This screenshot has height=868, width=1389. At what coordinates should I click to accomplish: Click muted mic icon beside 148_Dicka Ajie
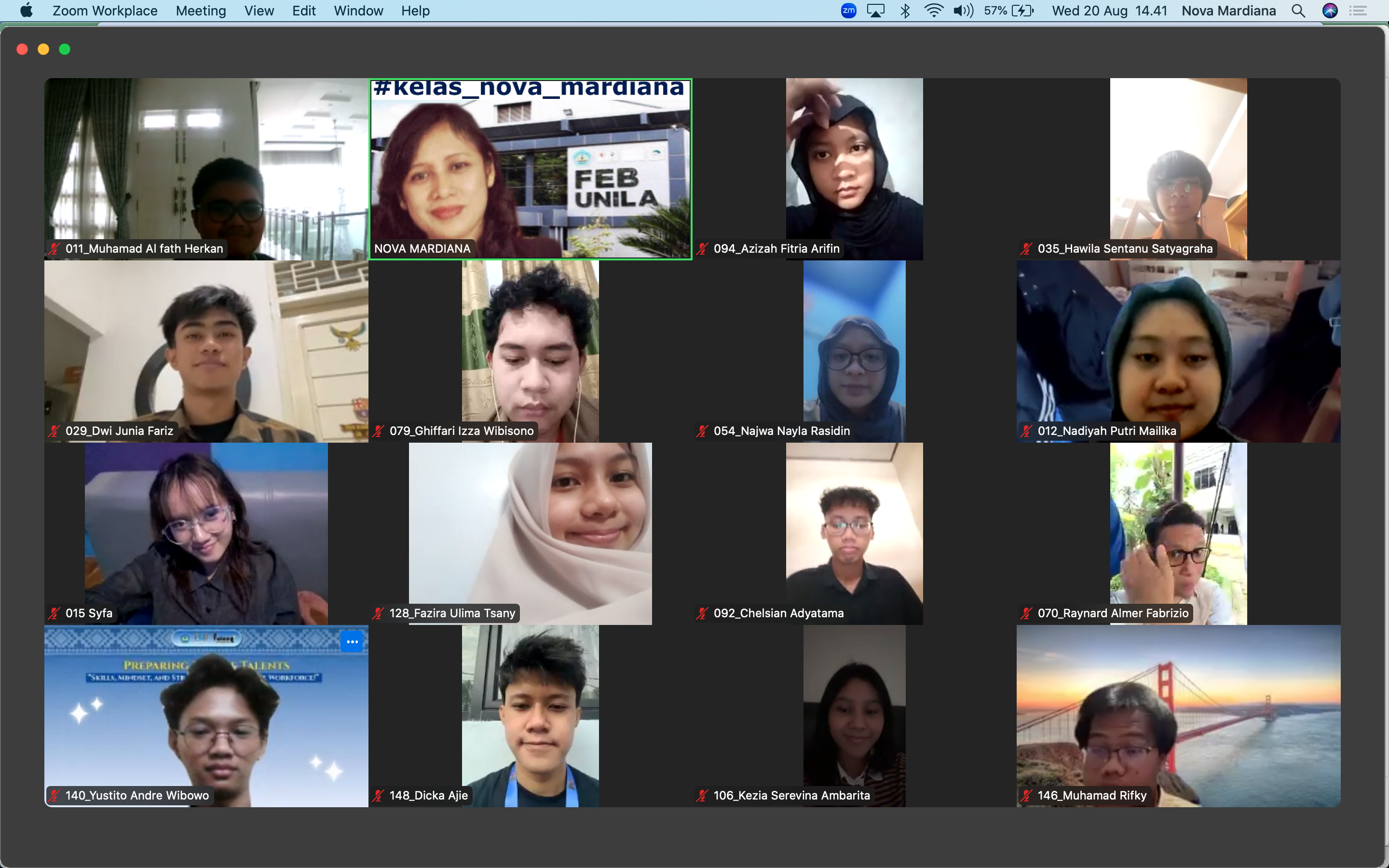pyautogui.click(x=378, y=795)
